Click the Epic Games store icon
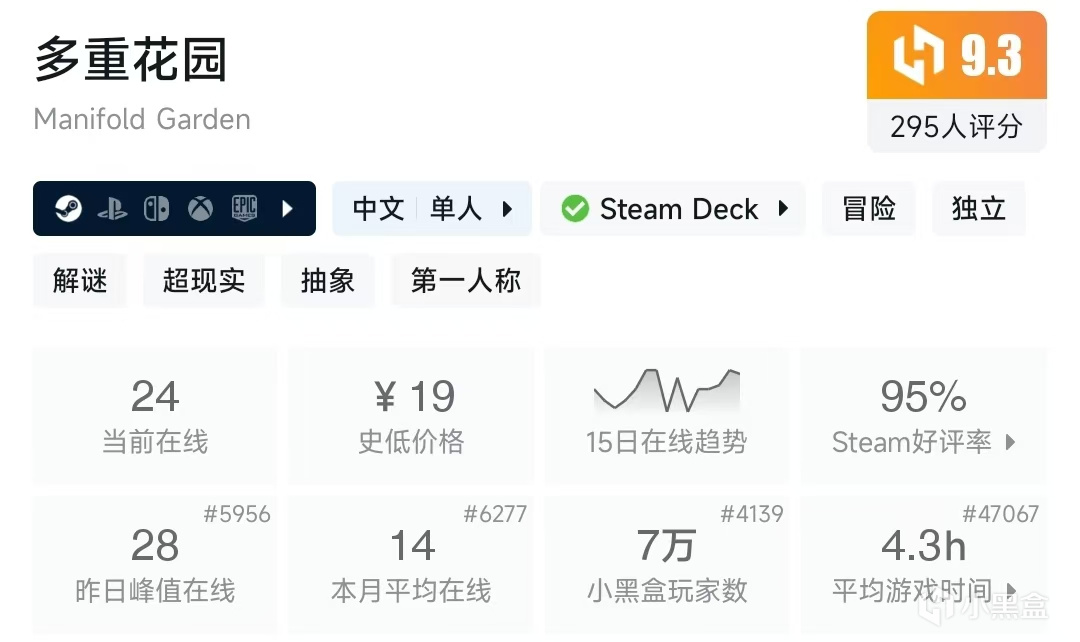The image size is (1080, 642). [245, 208]
